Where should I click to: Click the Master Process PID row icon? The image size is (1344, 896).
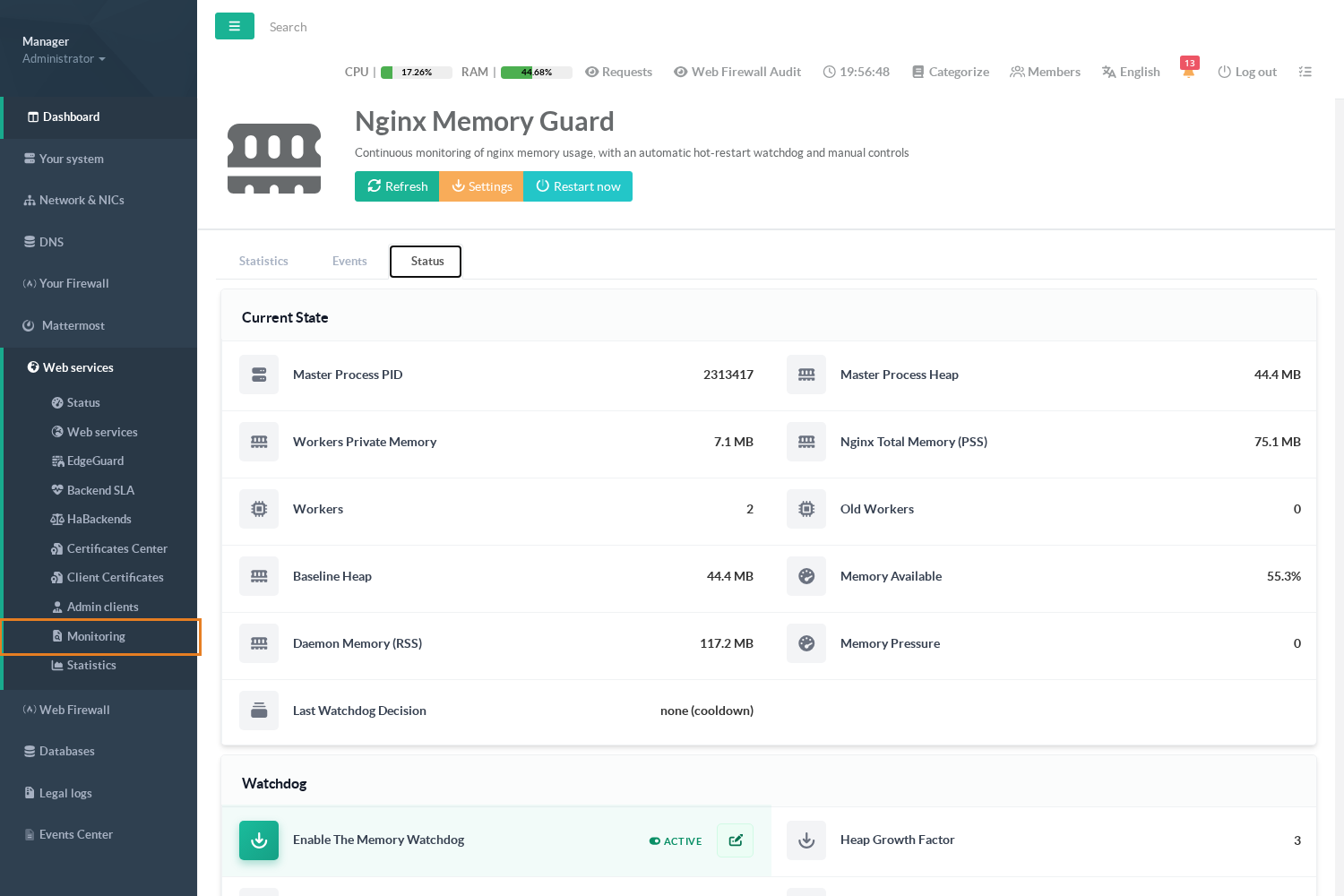pos(259,375)
